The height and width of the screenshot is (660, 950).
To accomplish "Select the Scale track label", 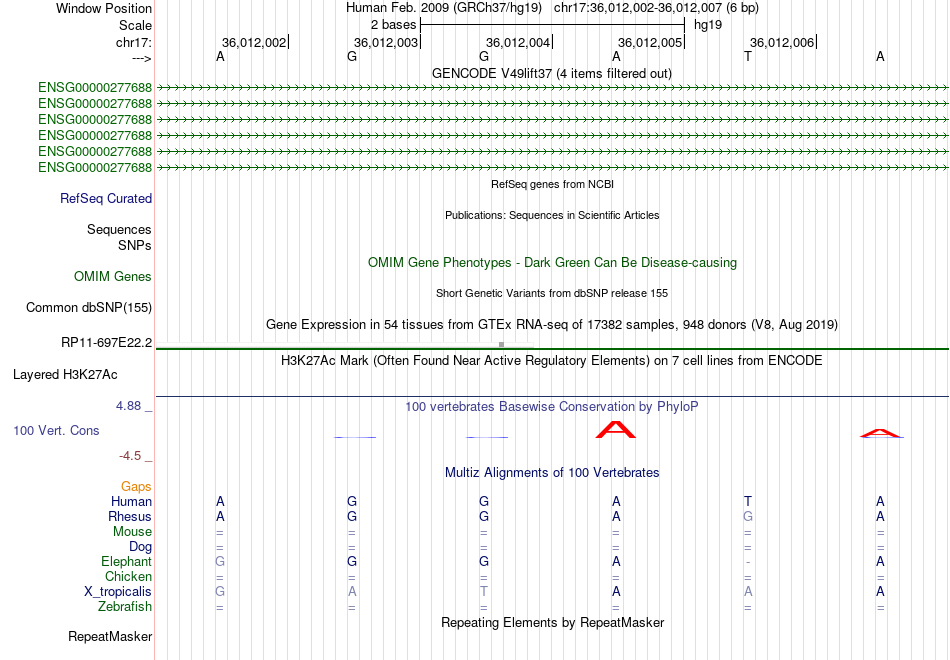I will click(135, 25).
